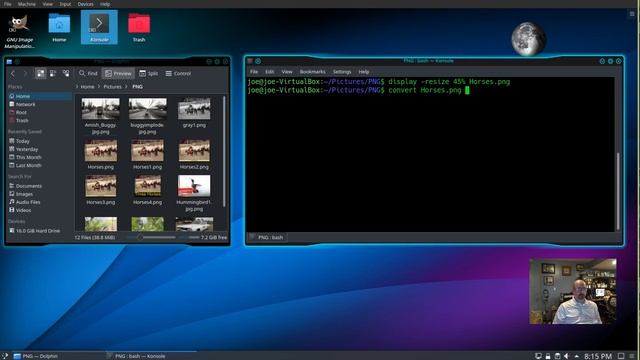Open the Home folder desktop icon
The width and height of the screenshot is (640, 360).
pyautogui.click(x=59, y=28)
